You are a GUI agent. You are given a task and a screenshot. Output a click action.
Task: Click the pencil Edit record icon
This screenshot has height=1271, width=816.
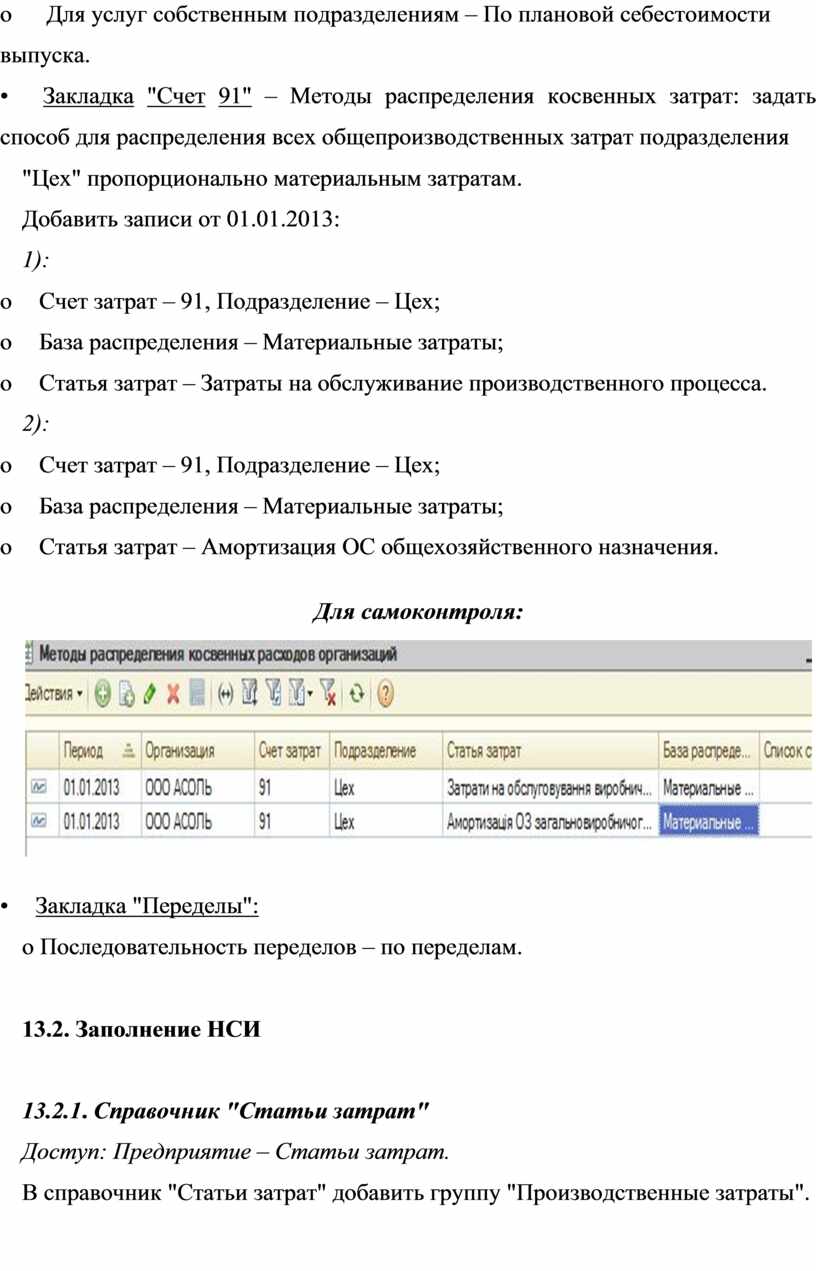click(x=150, y=694)
